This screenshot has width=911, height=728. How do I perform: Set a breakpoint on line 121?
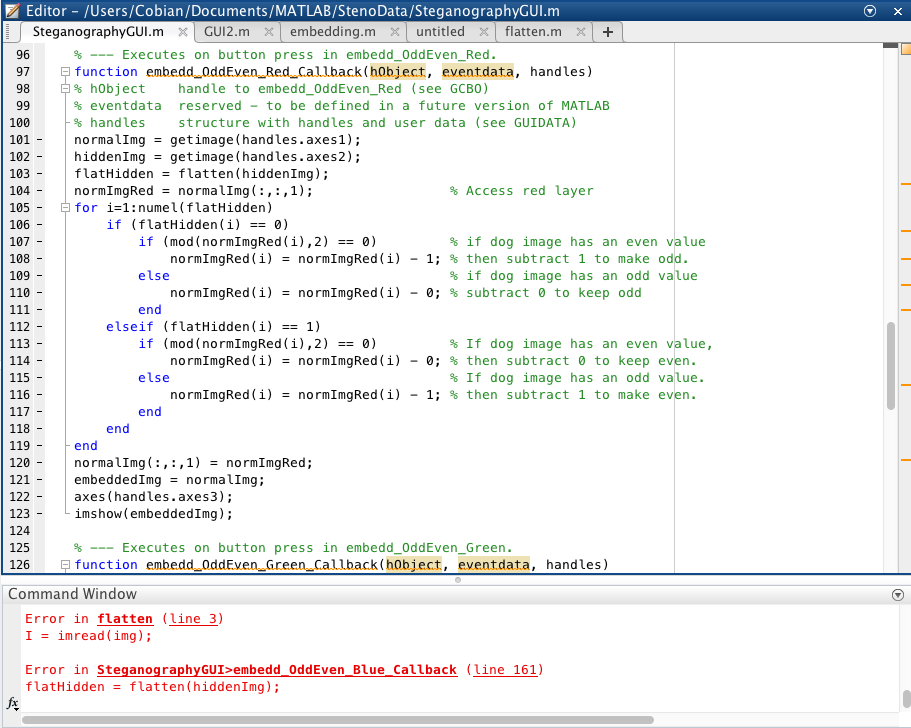(x=40, y=480)
